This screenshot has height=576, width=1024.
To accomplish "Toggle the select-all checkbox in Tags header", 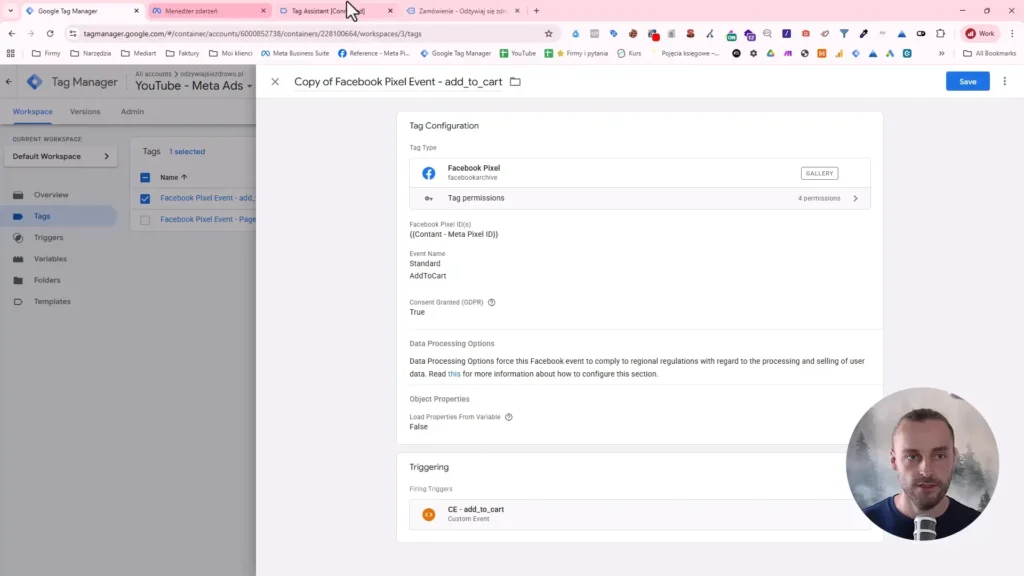I will coord(145,178).
